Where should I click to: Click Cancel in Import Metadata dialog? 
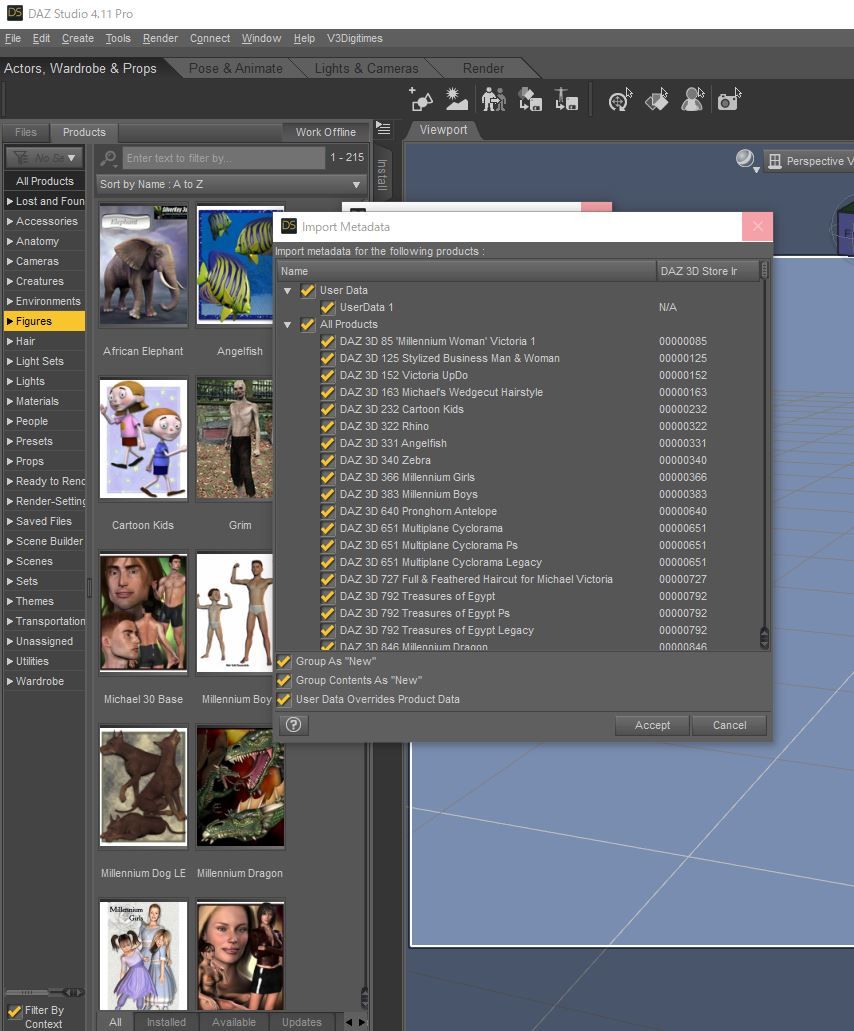(729, 725)
